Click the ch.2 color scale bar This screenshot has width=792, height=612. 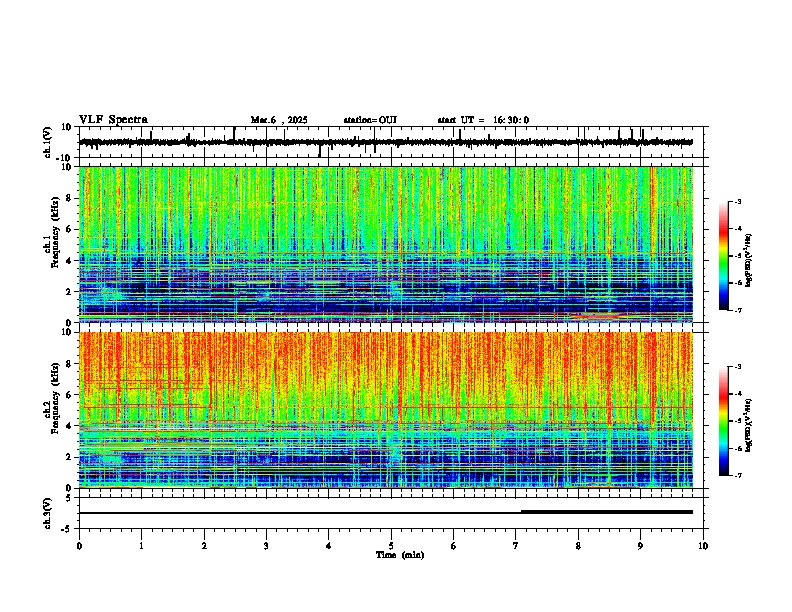724,421
